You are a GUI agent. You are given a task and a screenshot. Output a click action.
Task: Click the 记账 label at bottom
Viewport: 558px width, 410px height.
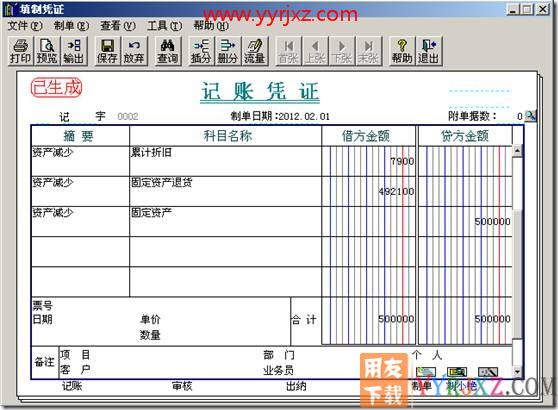(72, 386)
